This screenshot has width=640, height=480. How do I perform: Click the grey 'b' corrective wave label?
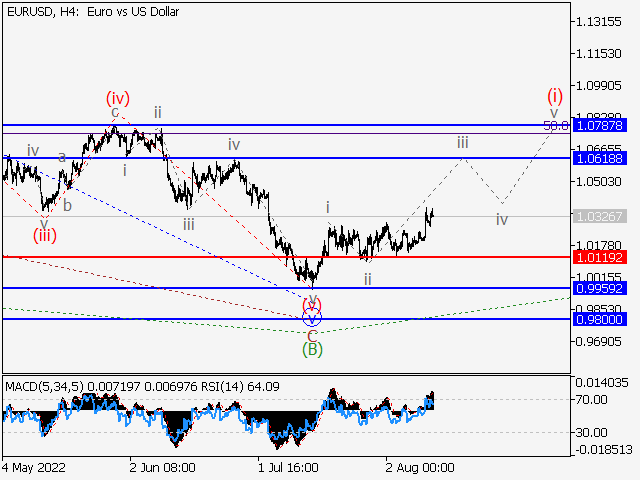coord(67,205)
